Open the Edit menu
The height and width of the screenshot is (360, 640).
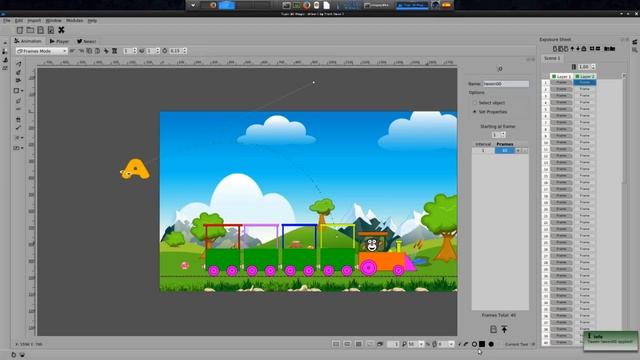click(x=19, y=20)
